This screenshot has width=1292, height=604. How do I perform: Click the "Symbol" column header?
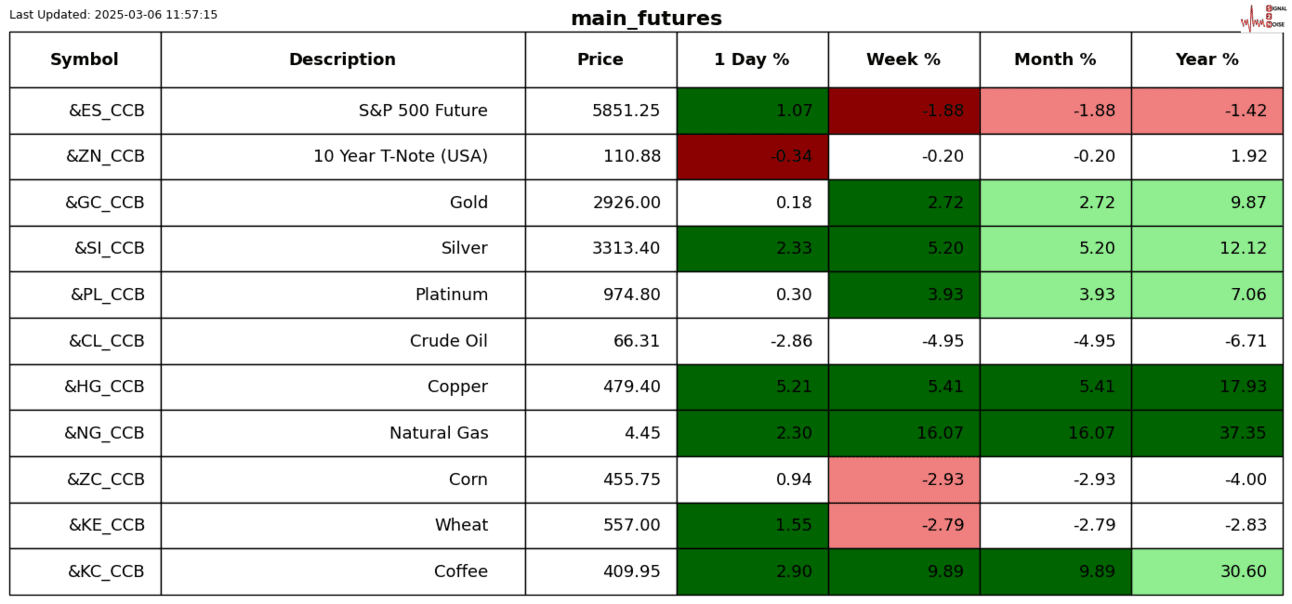coord(85,60)
